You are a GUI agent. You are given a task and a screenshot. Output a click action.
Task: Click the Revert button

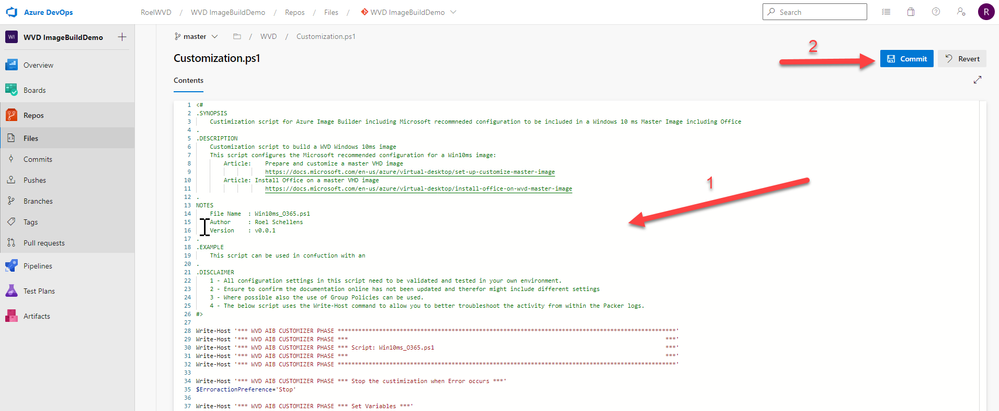click(963, 59)
